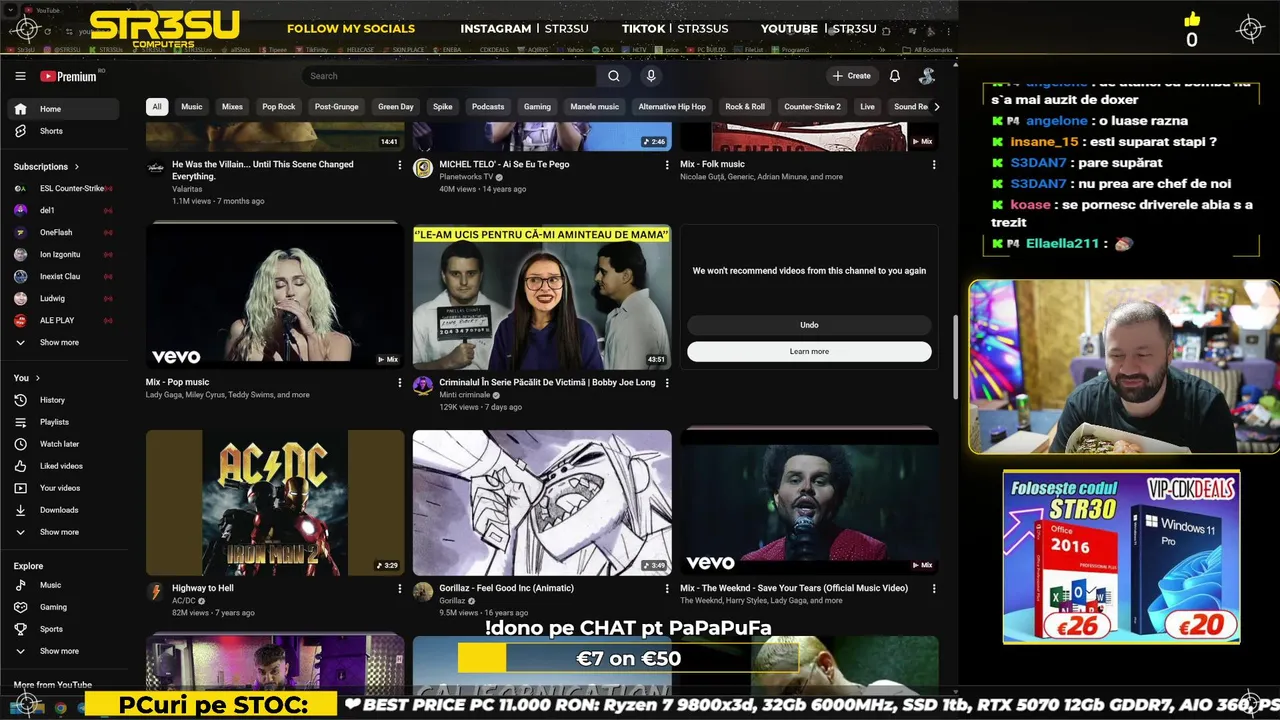1280x720 pixels.
Task: Expand Show more under Explore section
Action: coord(64,651)
